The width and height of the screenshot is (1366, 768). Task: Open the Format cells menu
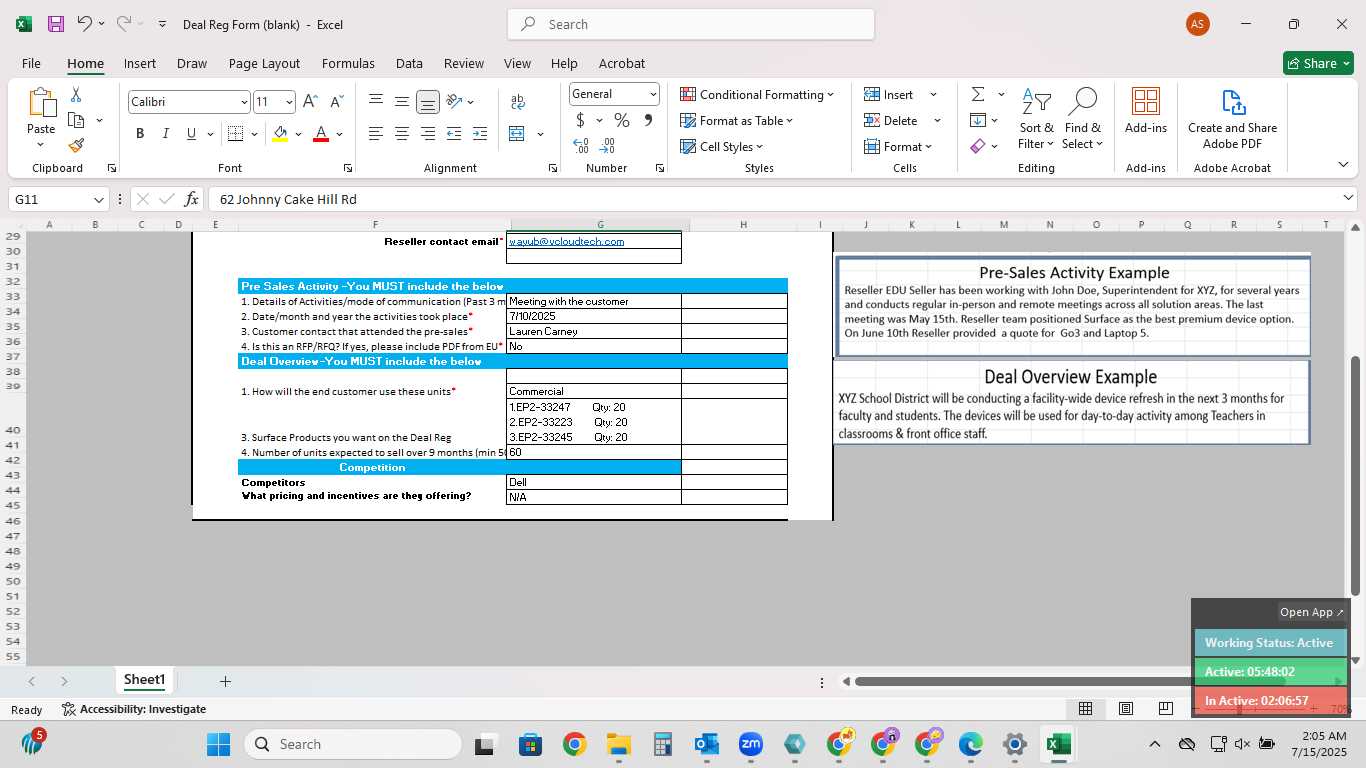pyautogui.click(x=898, y=146)
